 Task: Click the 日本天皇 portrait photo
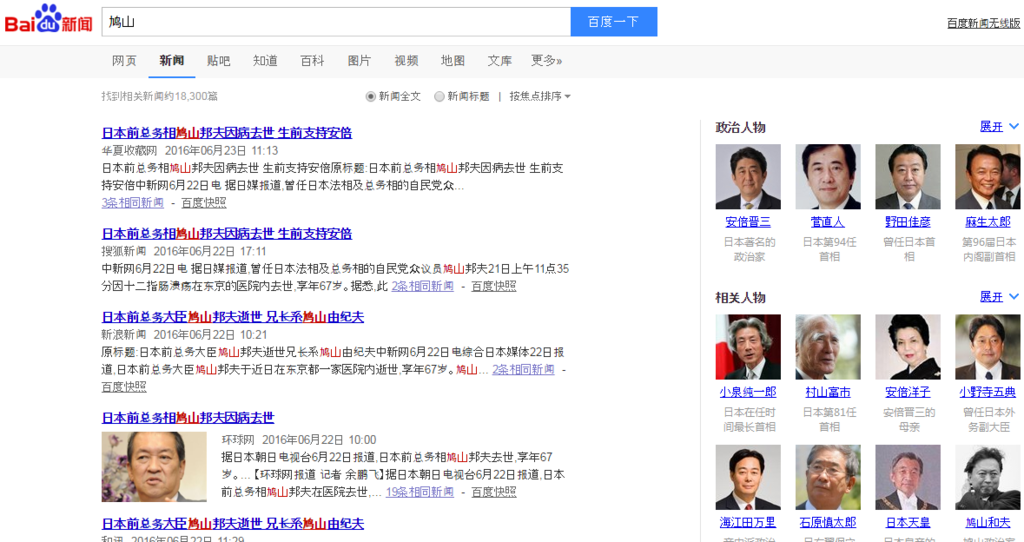[x=908, y=477]
